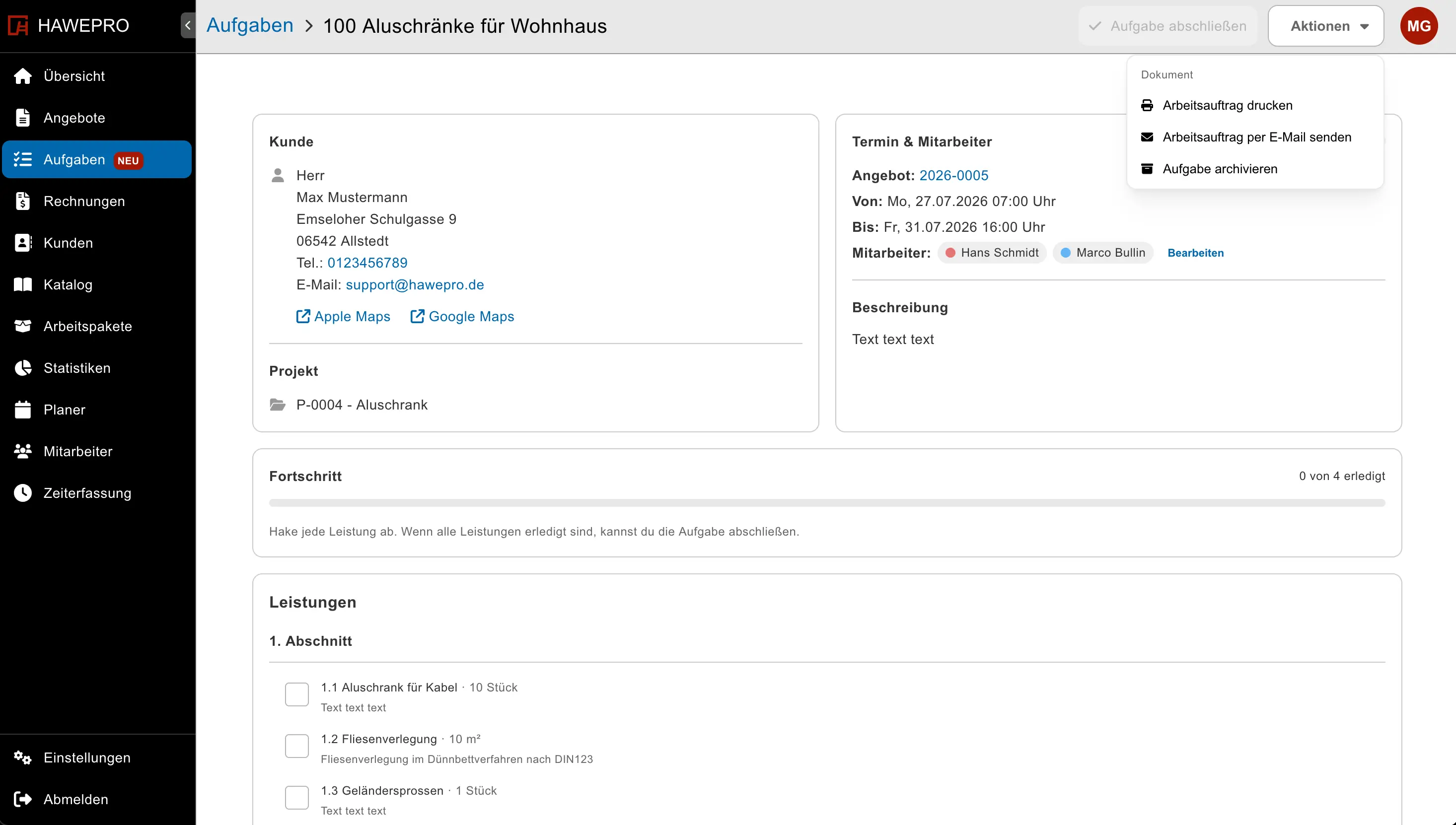This screenshot has width=1456, height=825.
Task: Click the Aufgaben breadcrumb link
Action: coord(250,25)
